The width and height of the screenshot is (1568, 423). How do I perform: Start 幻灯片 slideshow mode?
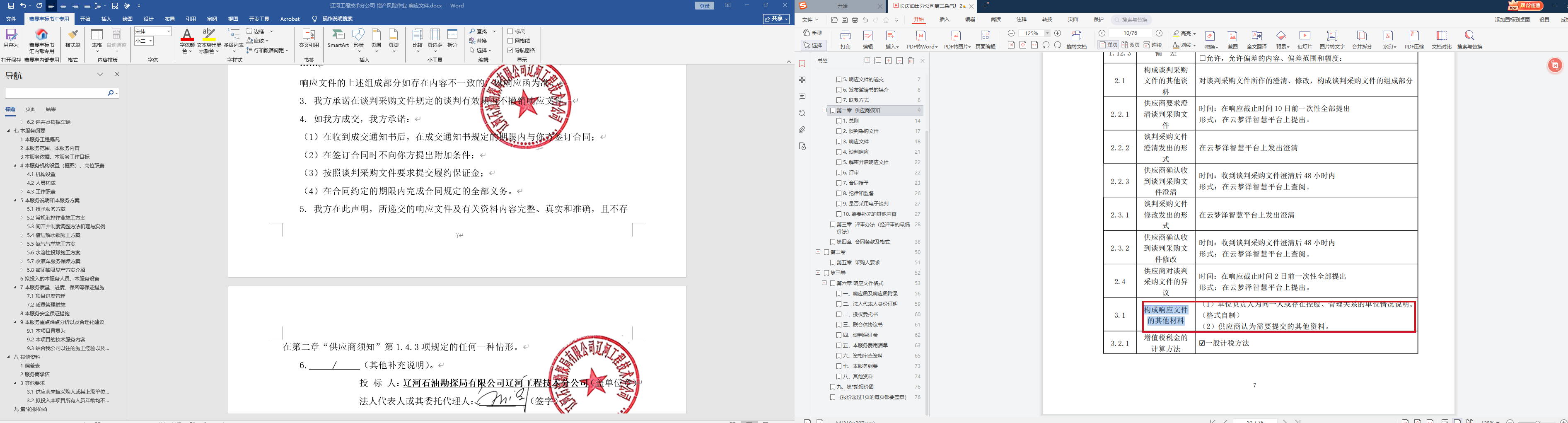(1305, 39)
